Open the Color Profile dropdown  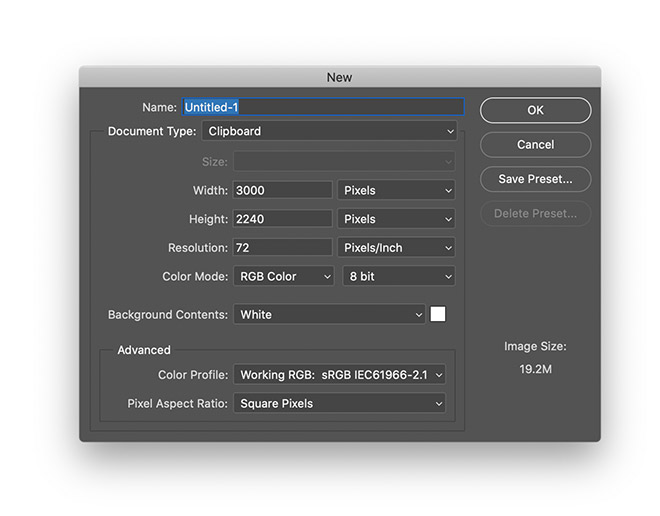coord(340,376)
